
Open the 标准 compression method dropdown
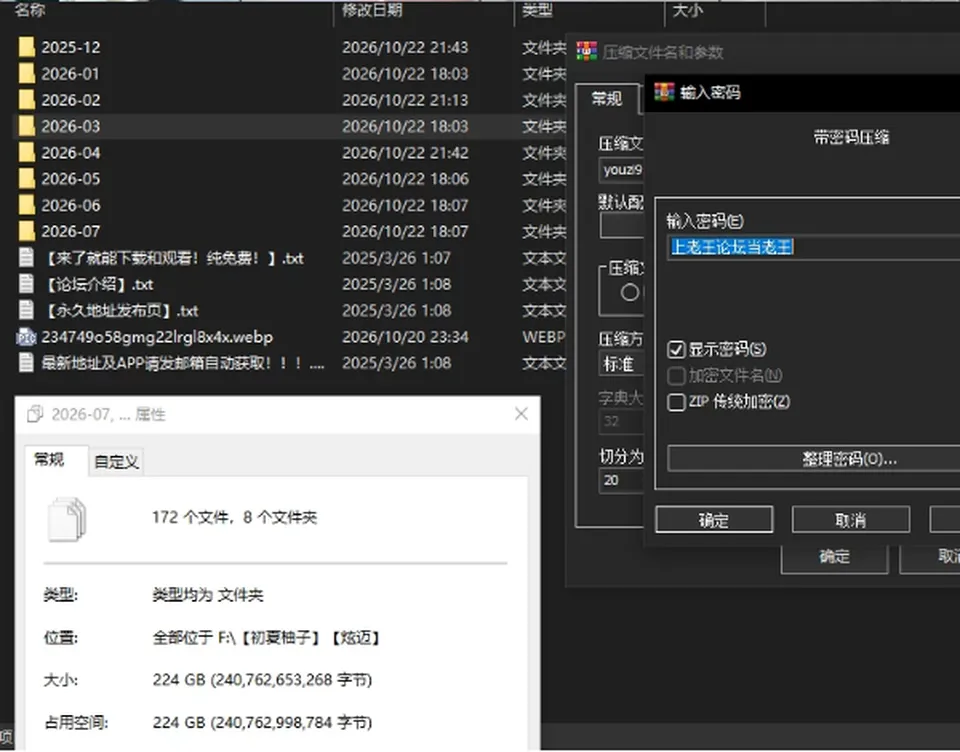coord(621,364)
